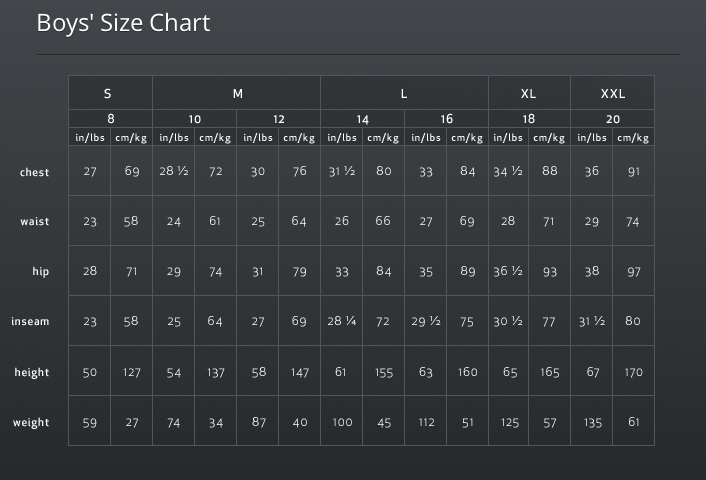Screen dimensions: 706x480
Task: Select the S size column header
Action: click(107, 94)
